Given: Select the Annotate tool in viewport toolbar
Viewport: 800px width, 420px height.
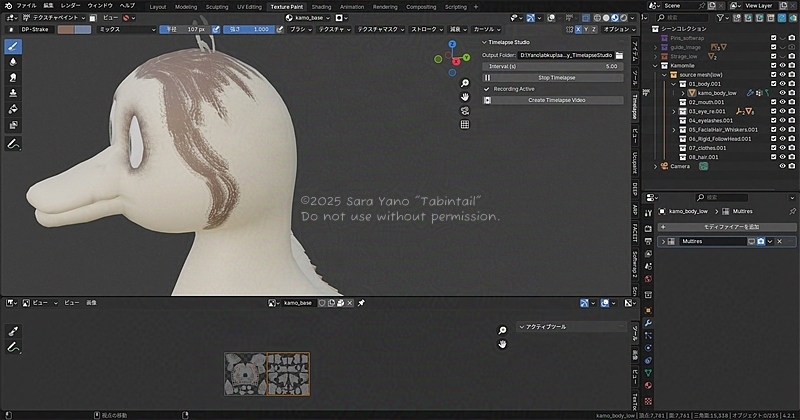Looking at the screenshot, I should tap(14, 144).
